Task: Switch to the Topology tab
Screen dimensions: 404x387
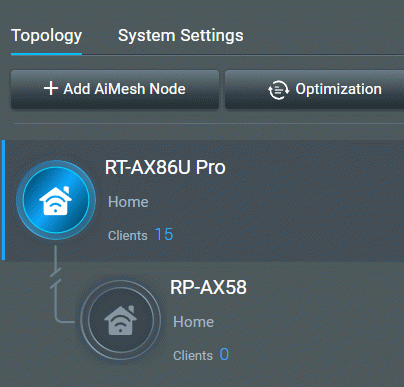Action: (46, 35)
